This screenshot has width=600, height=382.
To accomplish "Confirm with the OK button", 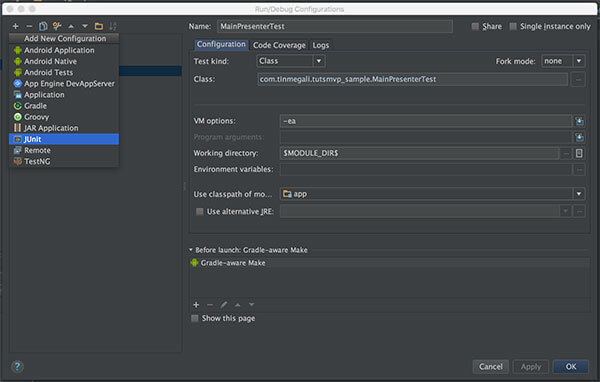I will 571,367.
